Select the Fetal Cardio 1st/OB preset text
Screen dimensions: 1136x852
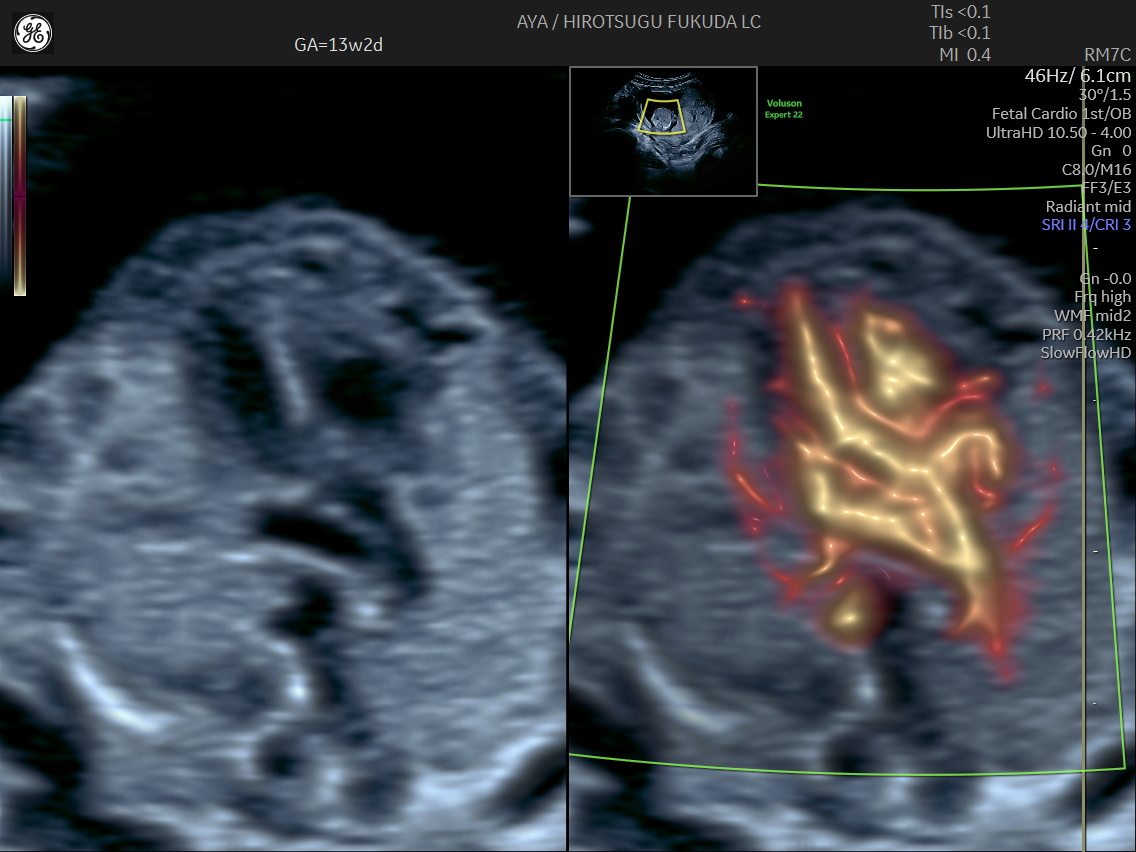click(1061, 114)
